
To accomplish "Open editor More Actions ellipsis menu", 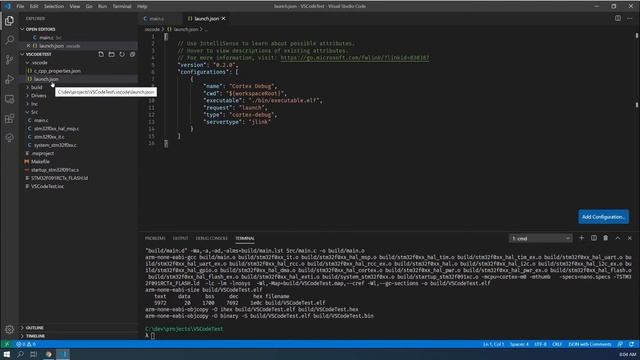I will tap(630, 18).
